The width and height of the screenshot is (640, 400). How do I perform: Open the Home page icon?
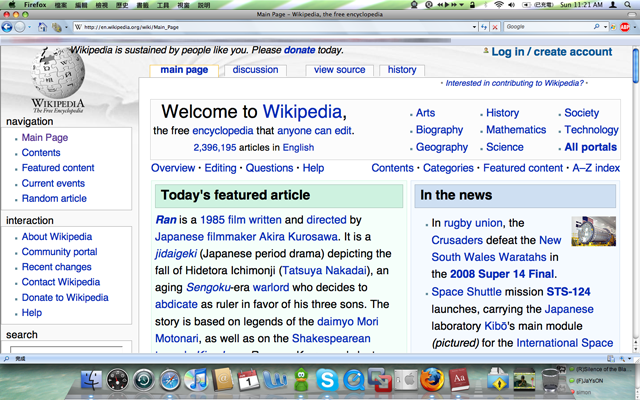pos(42,27)
